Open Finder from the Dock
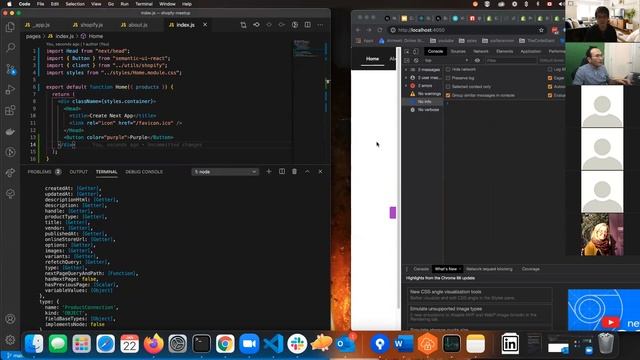 tap(34, 344)
